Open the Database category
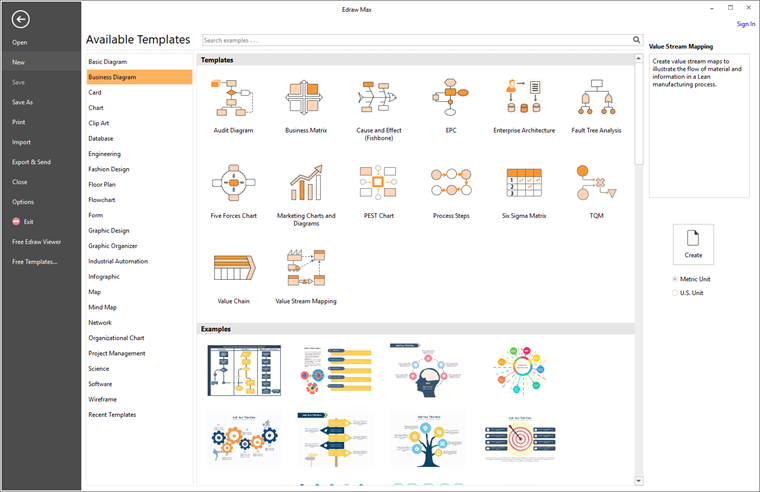The image size is (760, 492). pos(140,138)
